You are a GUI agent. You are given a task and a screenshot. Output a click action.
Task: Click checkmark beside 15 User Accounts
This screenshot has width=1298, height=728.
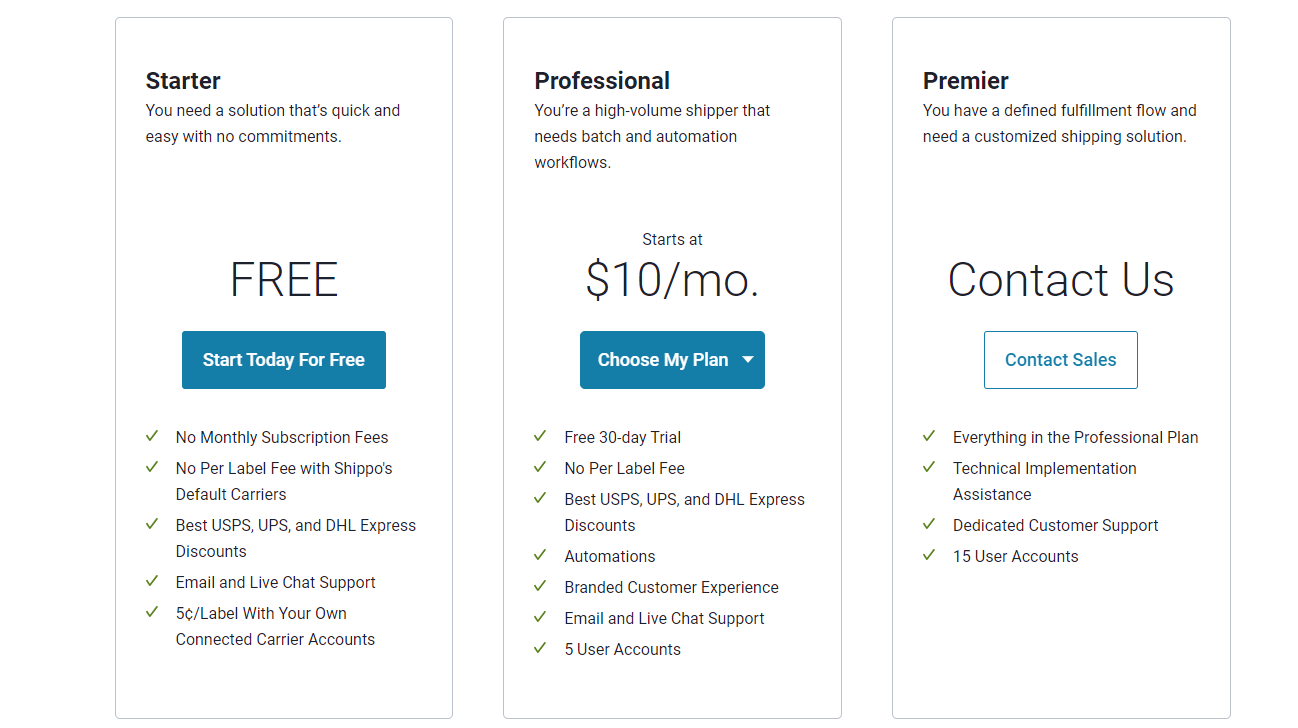click(x=929, y=555)
